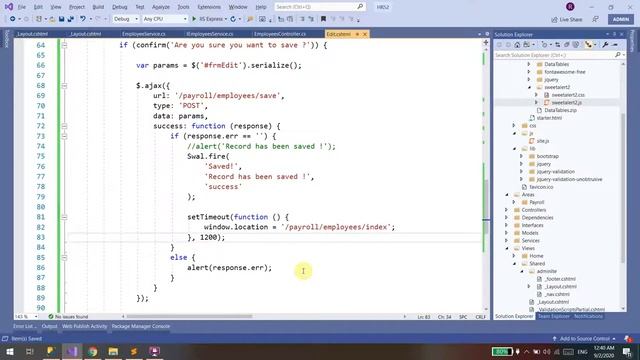This screenshot has width=640, height=360.
Task: Click the Solution Explorer search magnifier
Action: click(x=618, y=55)
